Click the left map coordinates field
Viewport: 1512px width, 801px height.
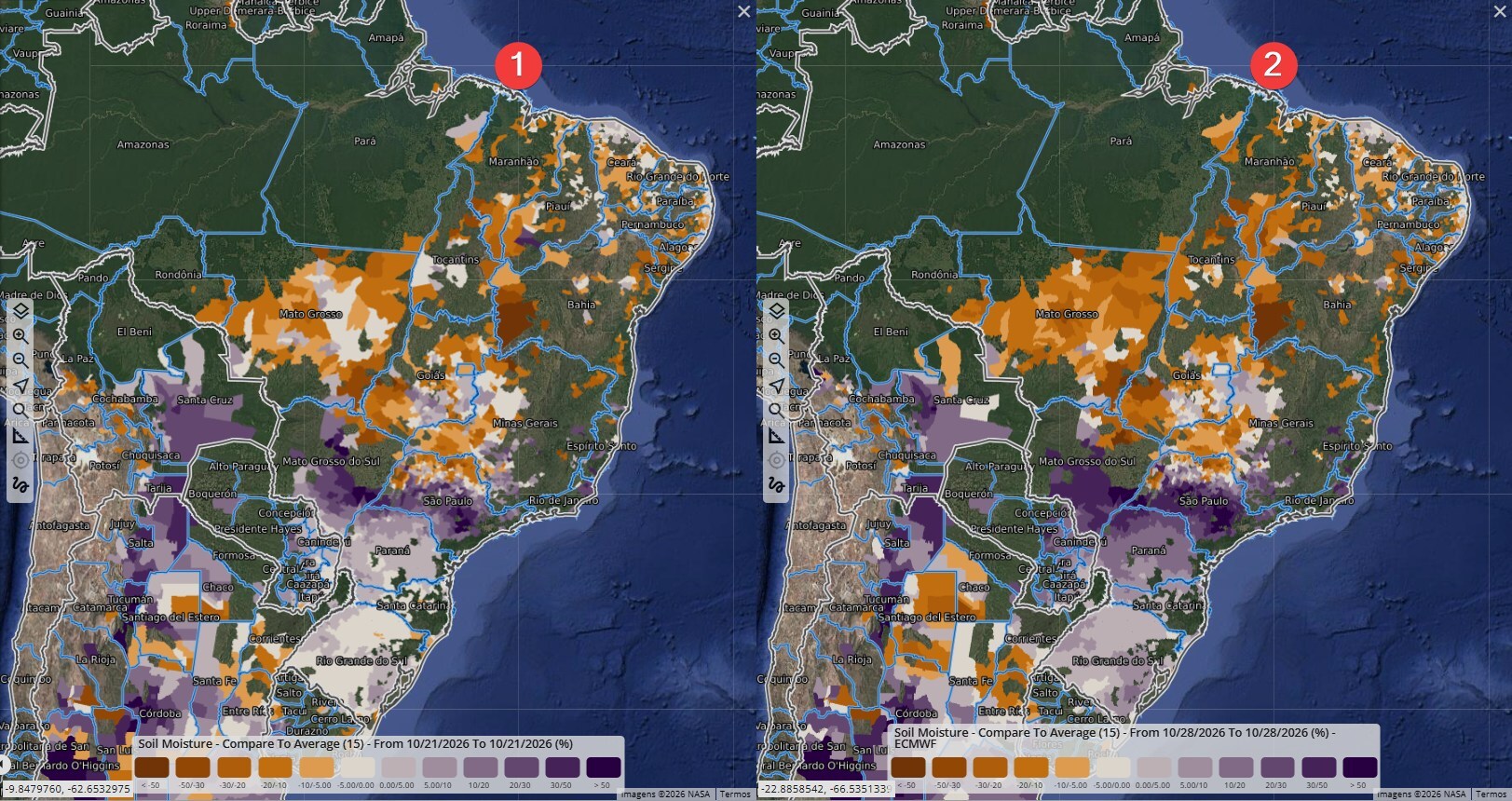coord(67,789)
